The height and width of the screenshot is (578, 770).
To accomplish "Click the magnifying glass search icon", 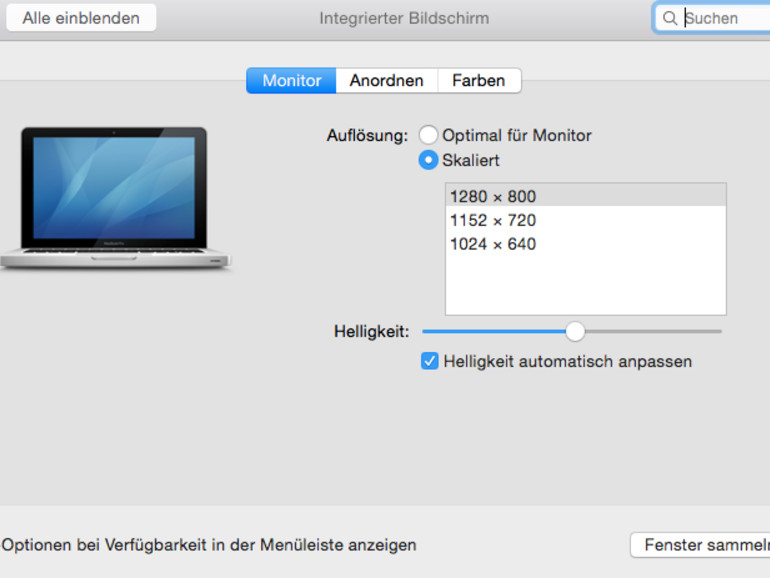I will point(669,18).
